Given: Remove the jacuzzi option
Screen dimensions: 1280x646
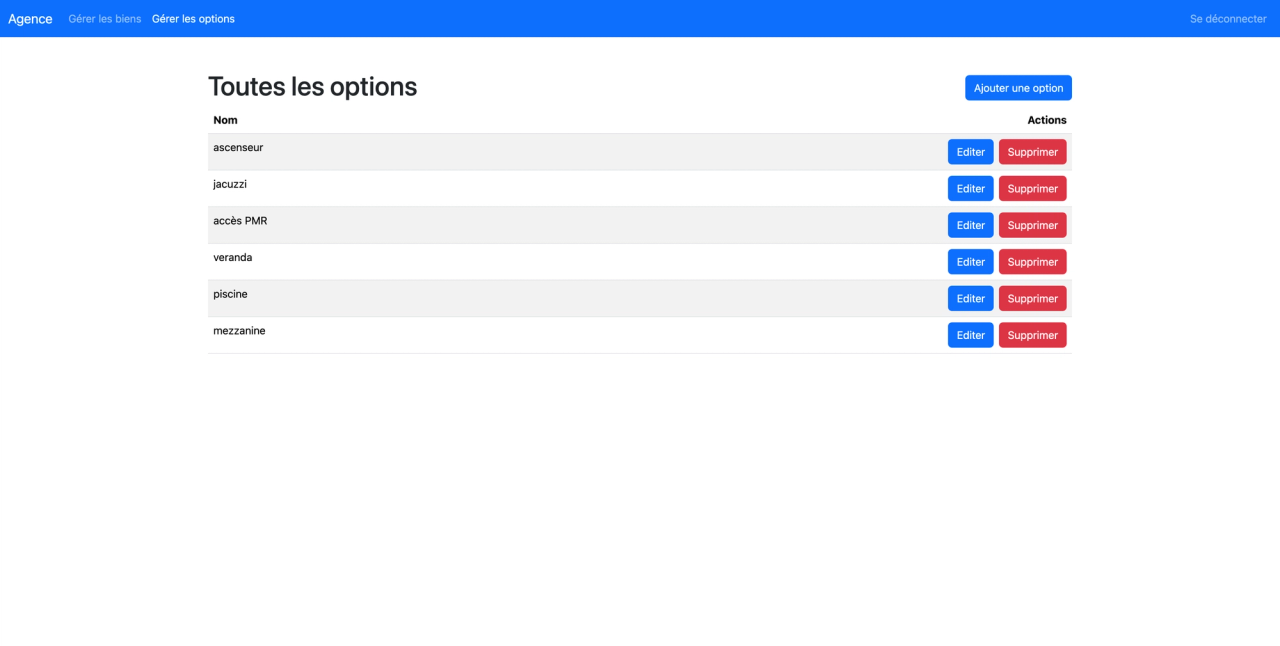Looking at the screenshot, I should tap(1032, 189).
